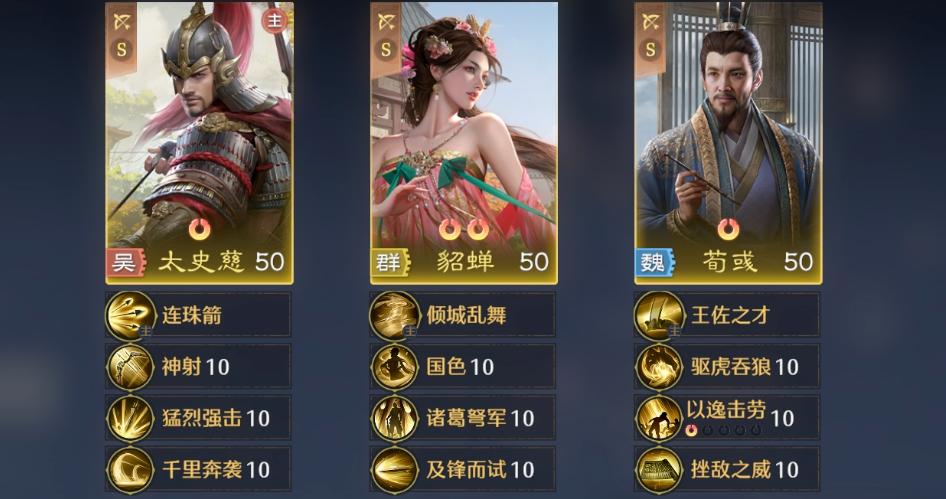Open the 国色 skill icon

coord(395,367)
